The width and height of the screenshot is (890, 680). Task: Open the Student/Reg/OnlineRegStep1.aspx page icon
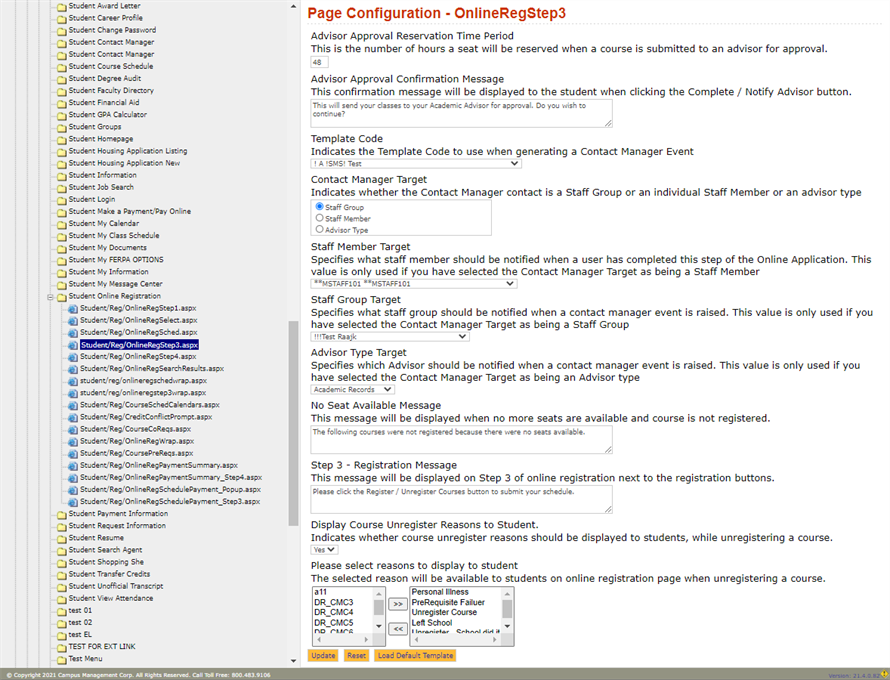point(71,309)
